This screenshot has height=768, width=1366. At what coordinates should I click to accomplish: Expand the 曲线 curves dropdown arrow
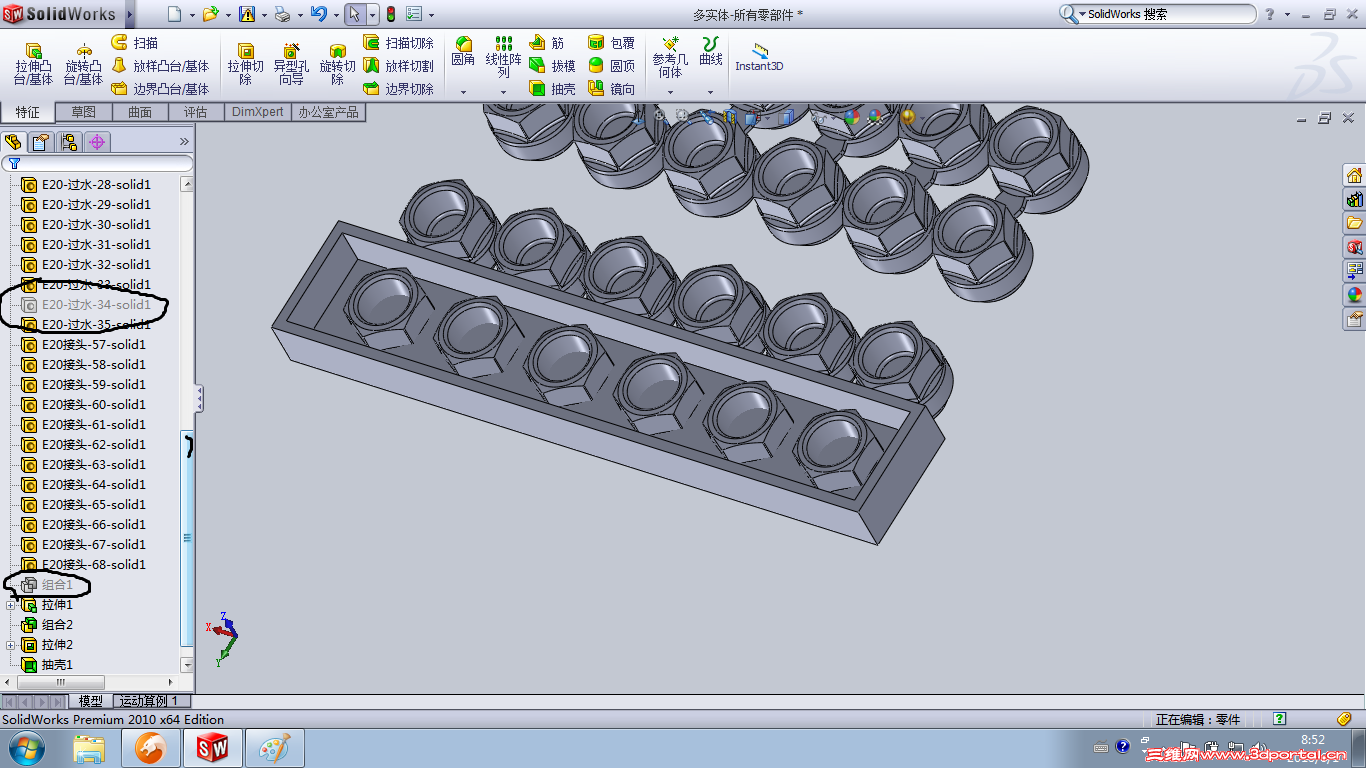coord(710,92)
